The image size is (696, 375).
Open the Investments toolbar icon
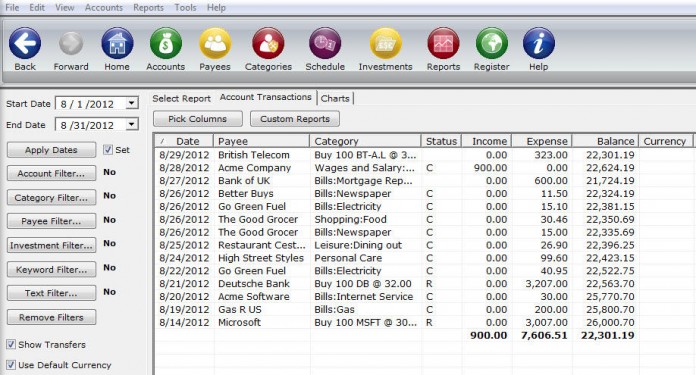[x=385, y=43]
